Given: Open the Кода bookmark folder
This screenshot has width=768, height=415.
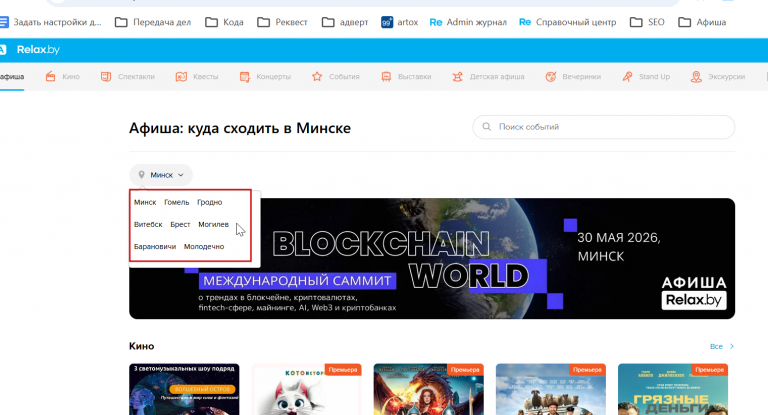Looking at the screenshot, I should click(224, 22).
